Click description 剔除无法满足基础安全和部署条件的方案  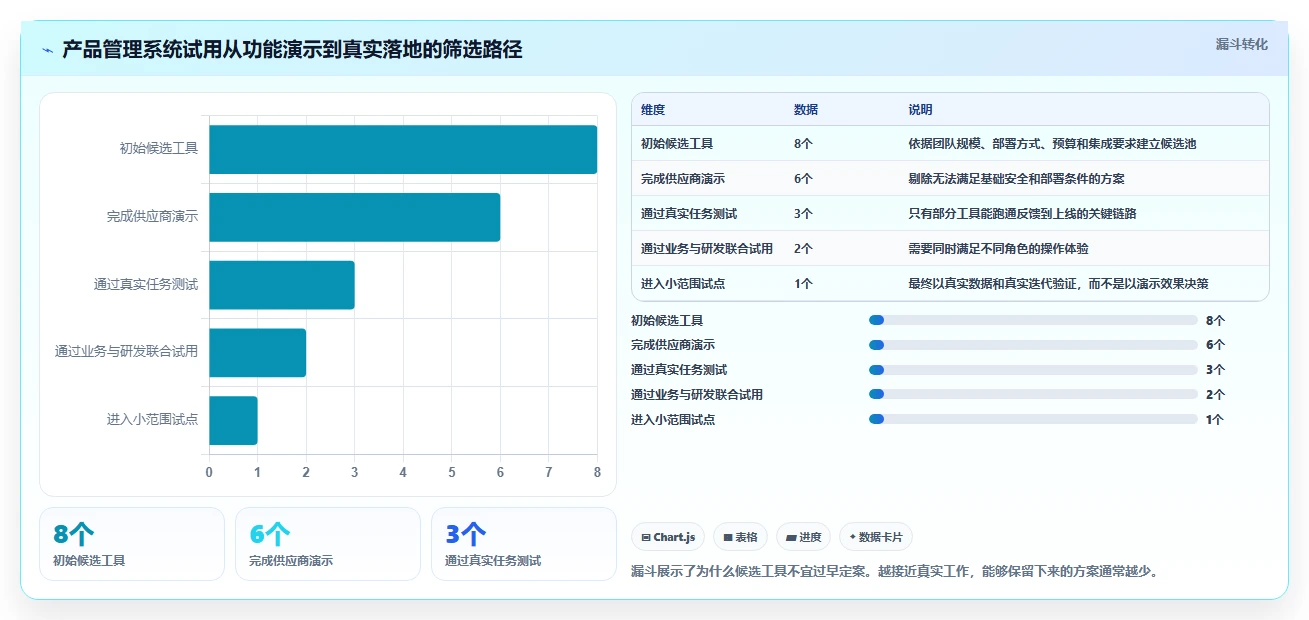pyautogui.click(x=1016, y=179)
